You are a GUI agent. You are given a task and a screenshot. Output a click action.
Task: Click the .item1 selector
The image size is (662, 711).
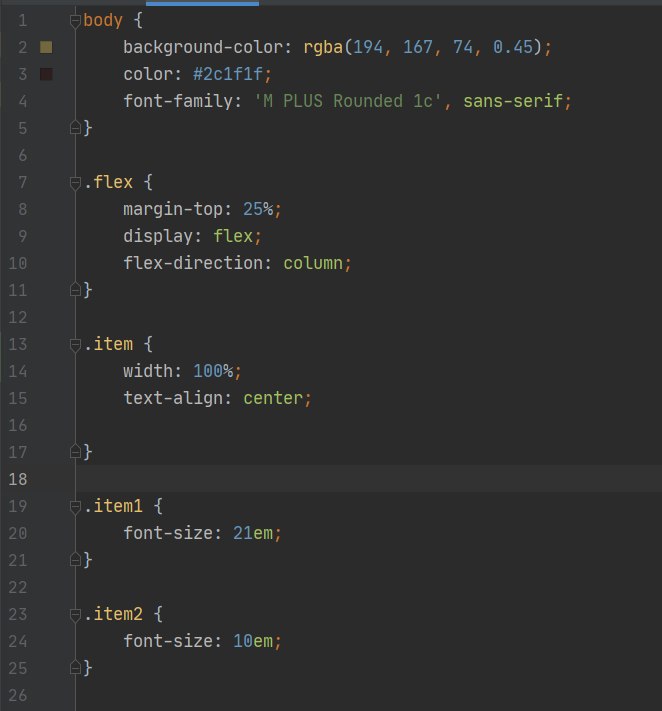click(x=113, y=506)
